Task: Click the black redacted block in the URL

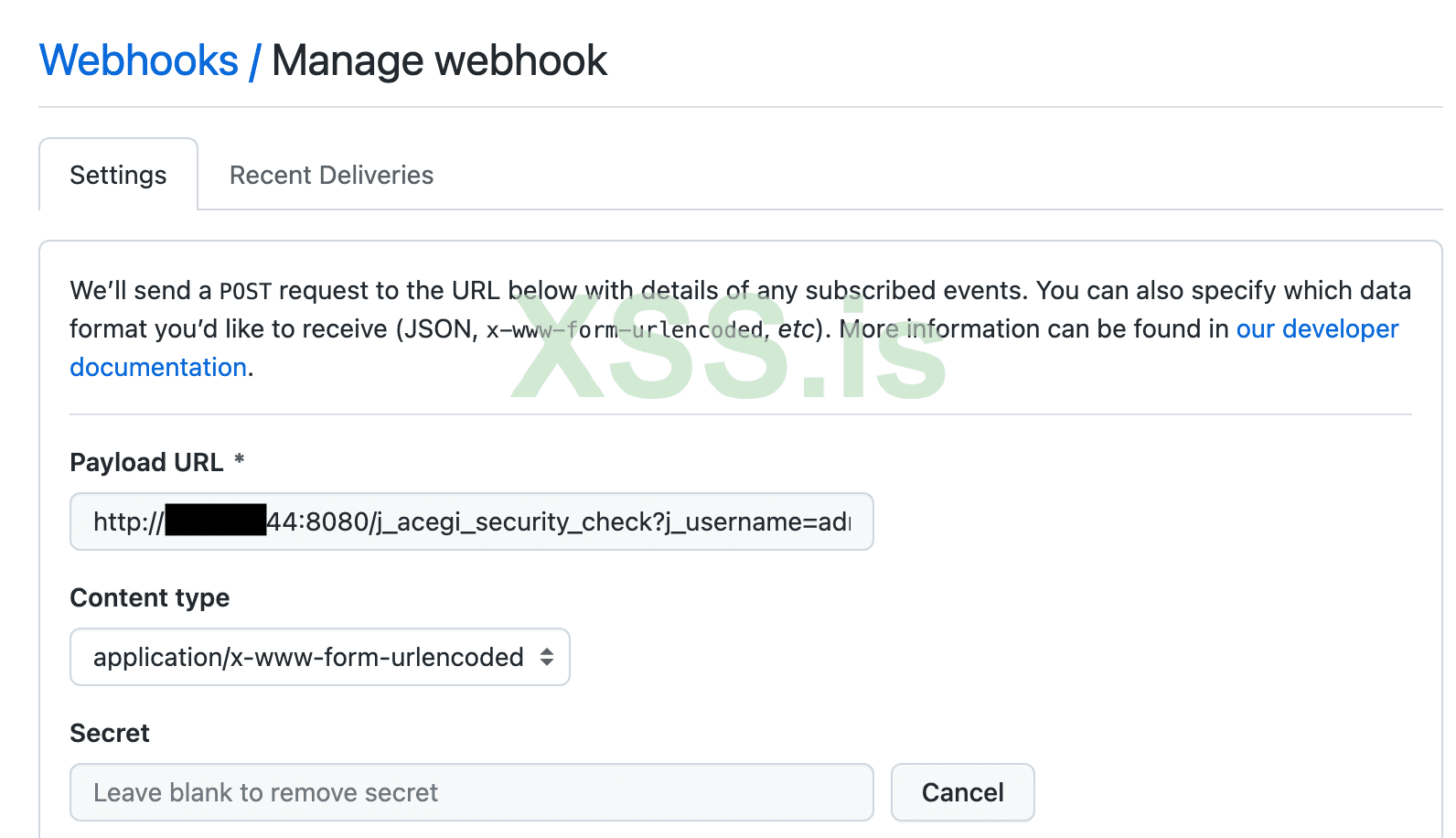Action: 216,521
